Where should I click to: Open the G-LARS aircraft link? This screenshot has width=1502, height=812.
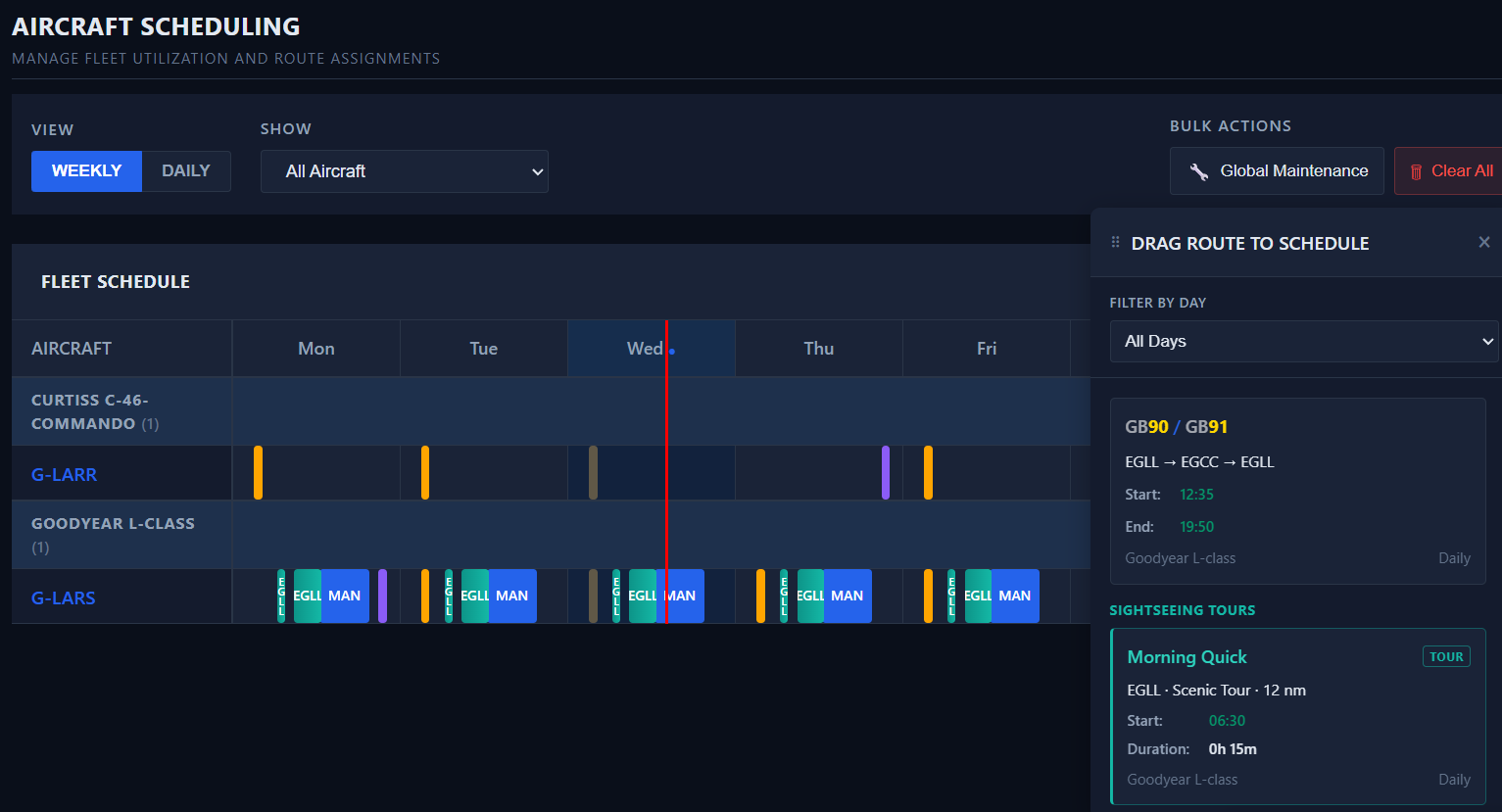click(x=64, y=597)
